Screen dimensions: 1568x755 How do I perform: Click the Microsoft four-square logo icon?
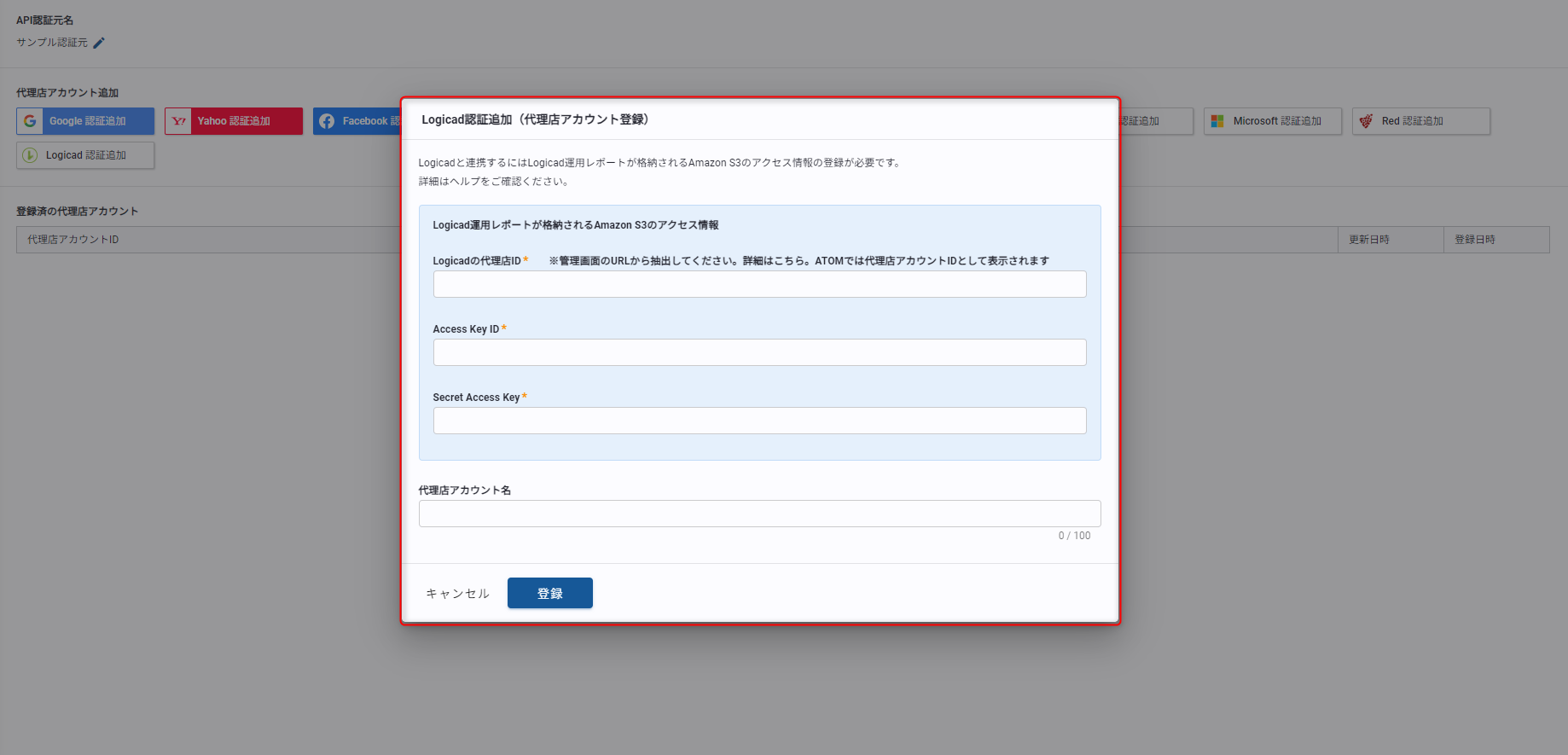coord(1217,121)
